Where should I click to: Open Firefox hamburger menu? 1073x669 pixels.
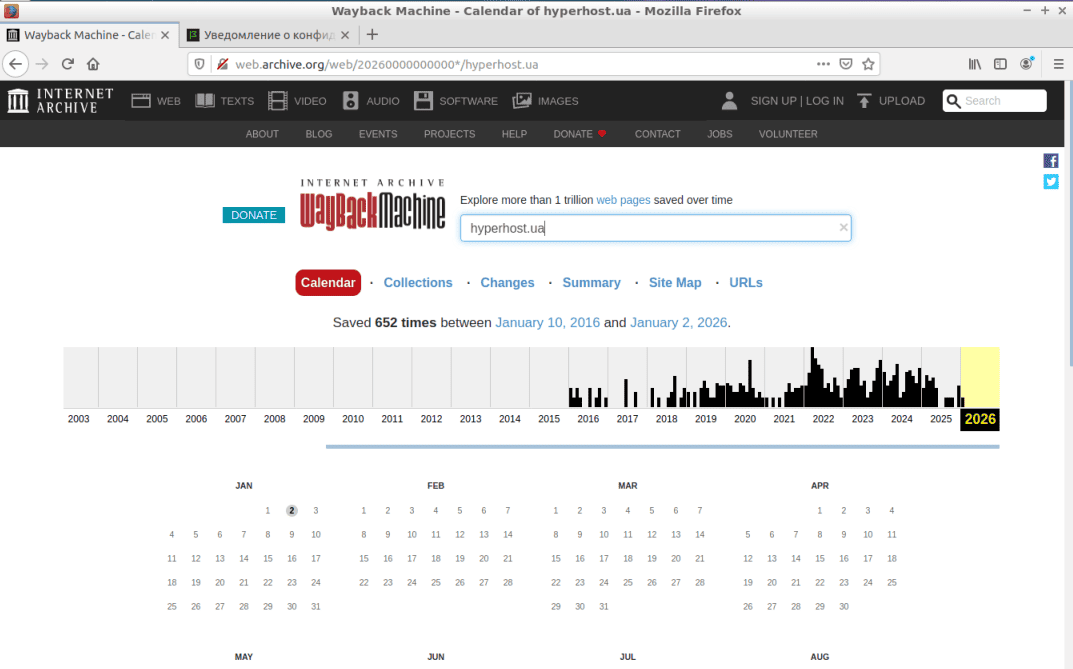click(x=1059, y=64)
